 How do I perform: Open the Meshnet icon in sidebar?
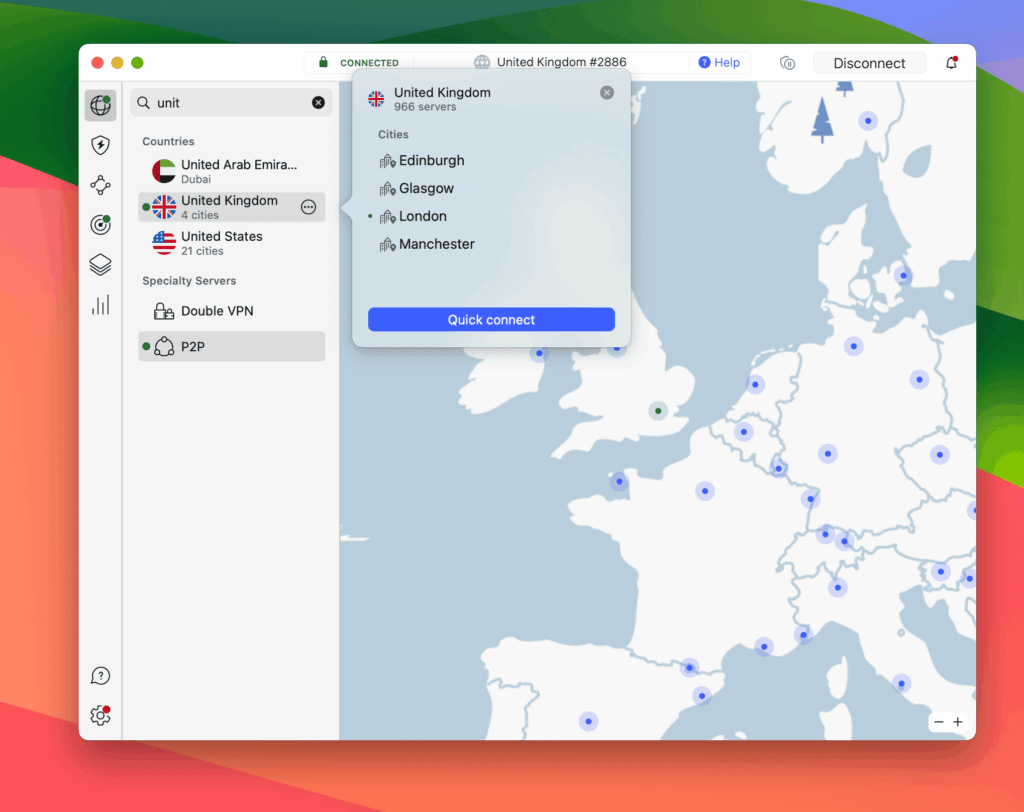point(100,185)
